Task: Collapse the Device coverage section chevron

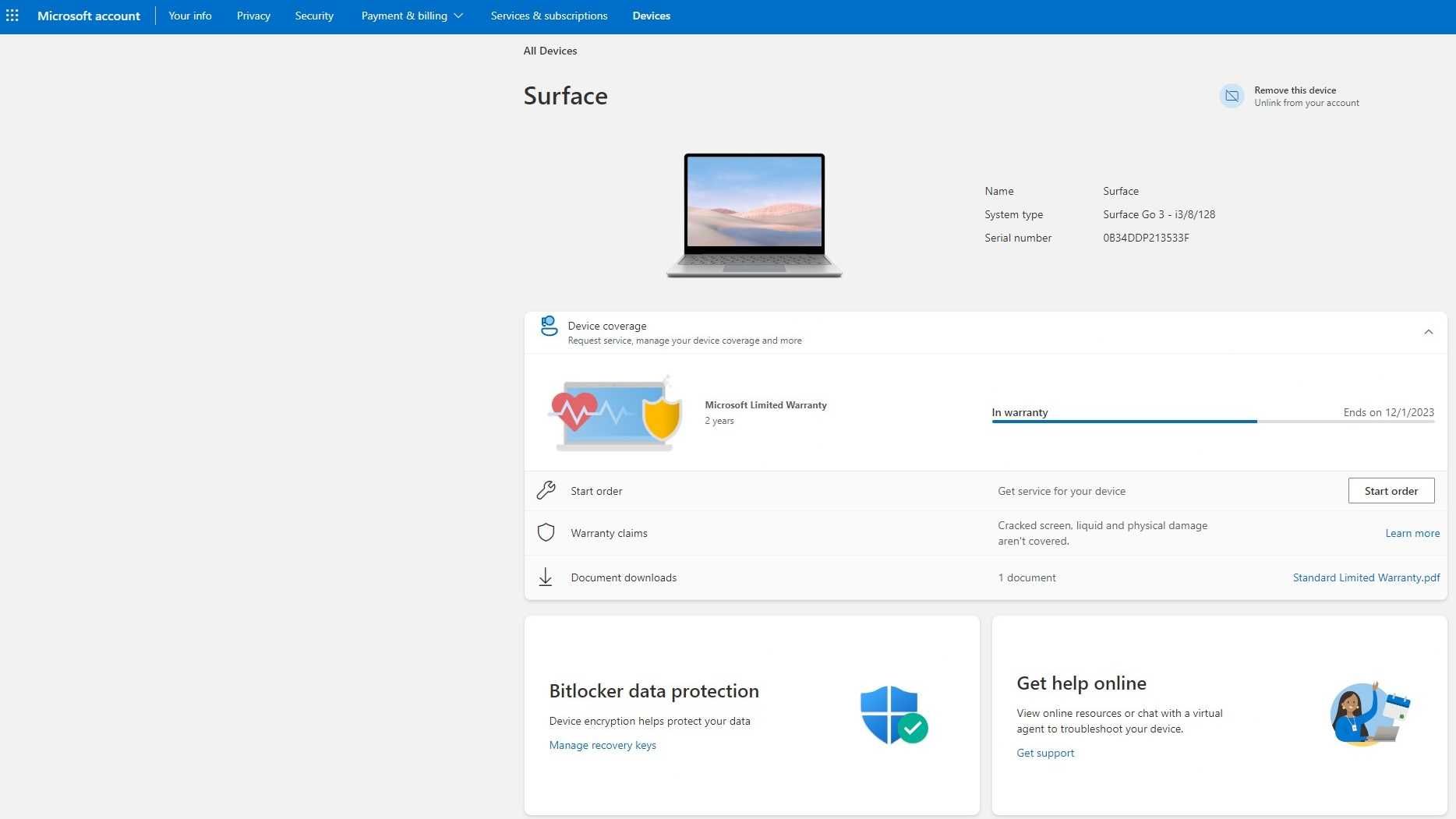Action: 1428,332
